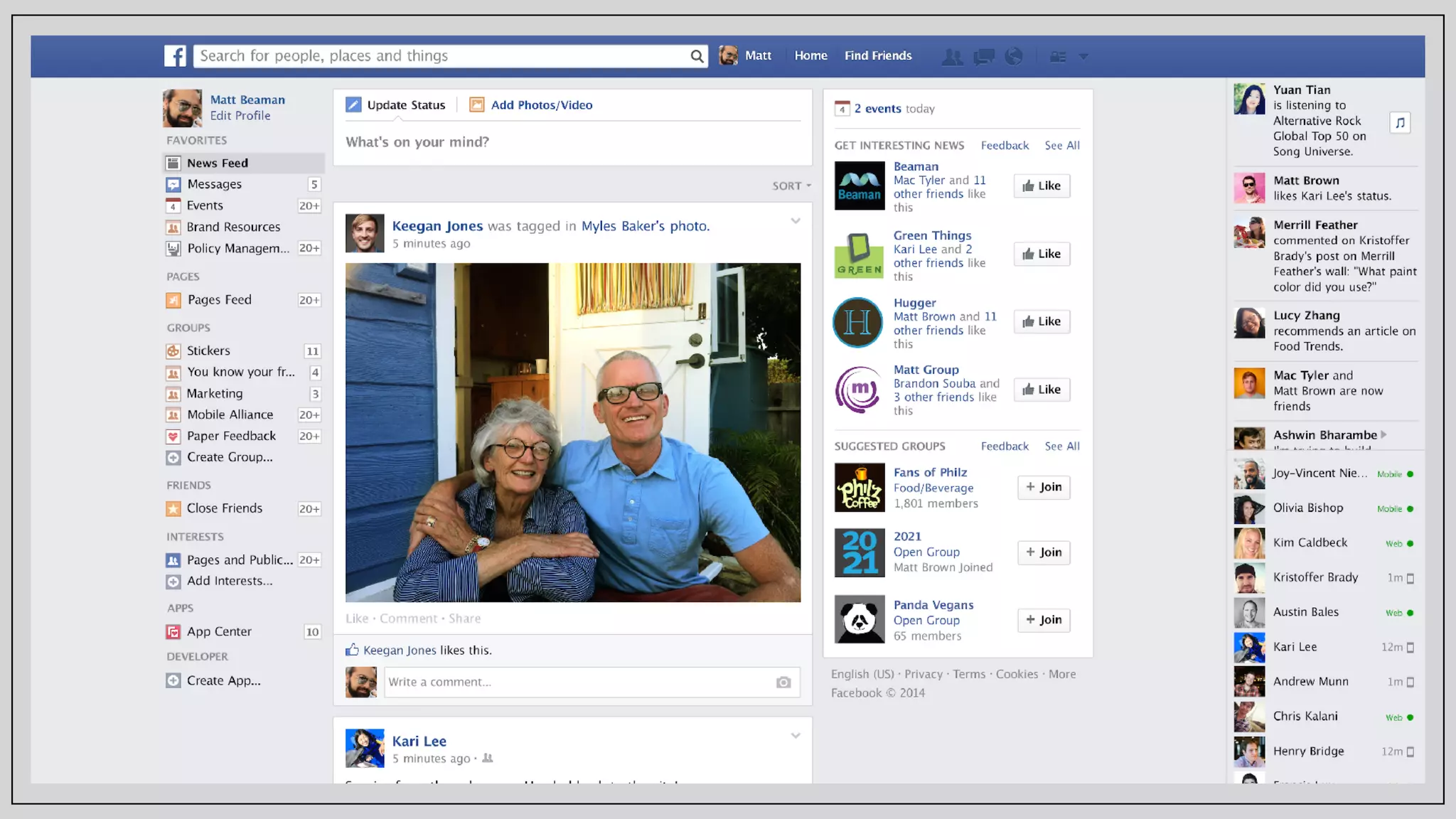This screenshot has height=819, width=1456.
Task: Click the Write a comment field
Action: point(576,682)
